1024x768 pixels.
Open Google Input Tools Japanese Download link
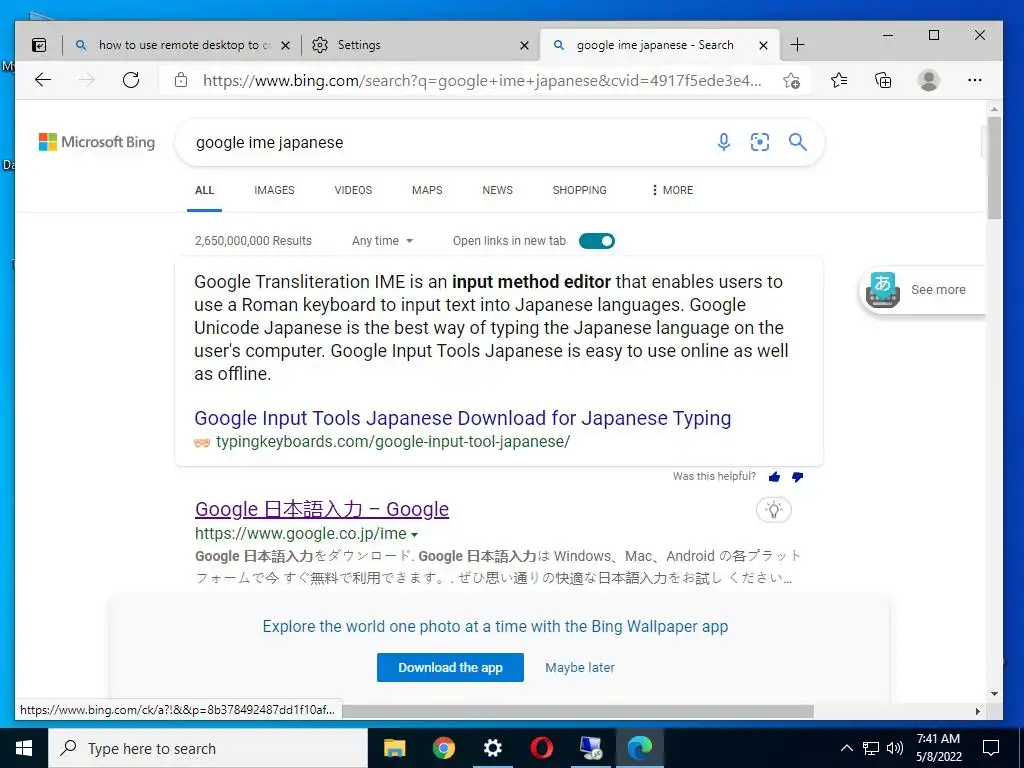pos(462,418)
